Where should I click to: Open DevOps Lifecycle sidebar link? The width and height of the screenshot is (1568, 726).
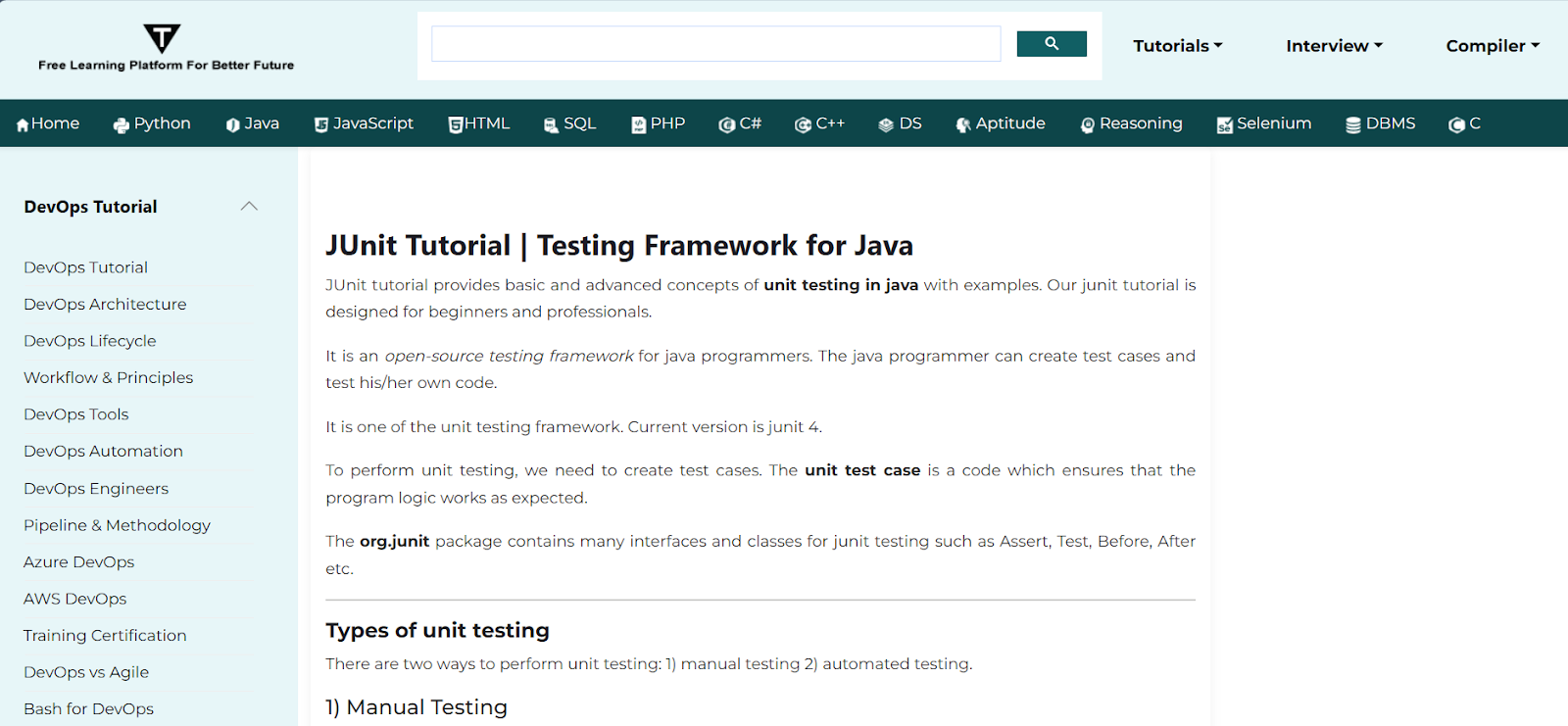tap(90, 341)
